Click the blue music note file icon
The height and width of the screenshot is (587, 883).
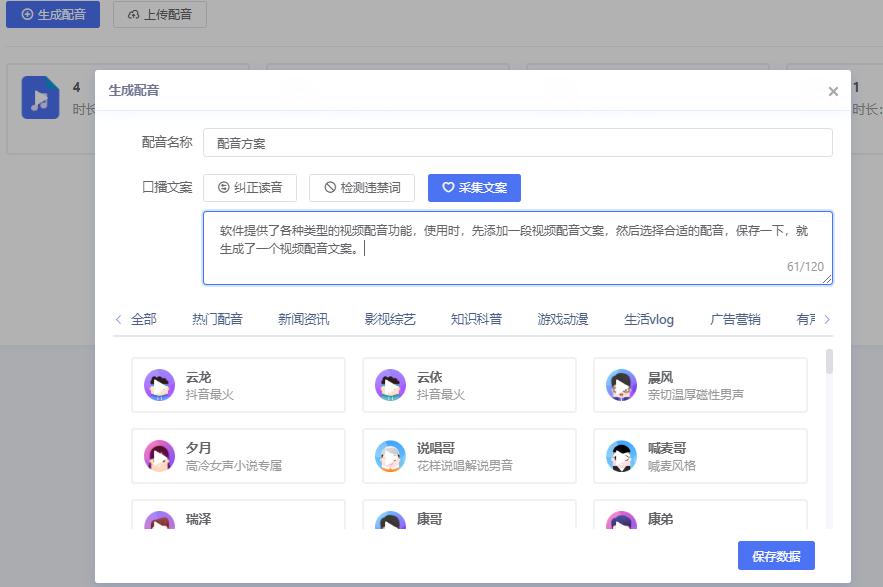point(40,97)
